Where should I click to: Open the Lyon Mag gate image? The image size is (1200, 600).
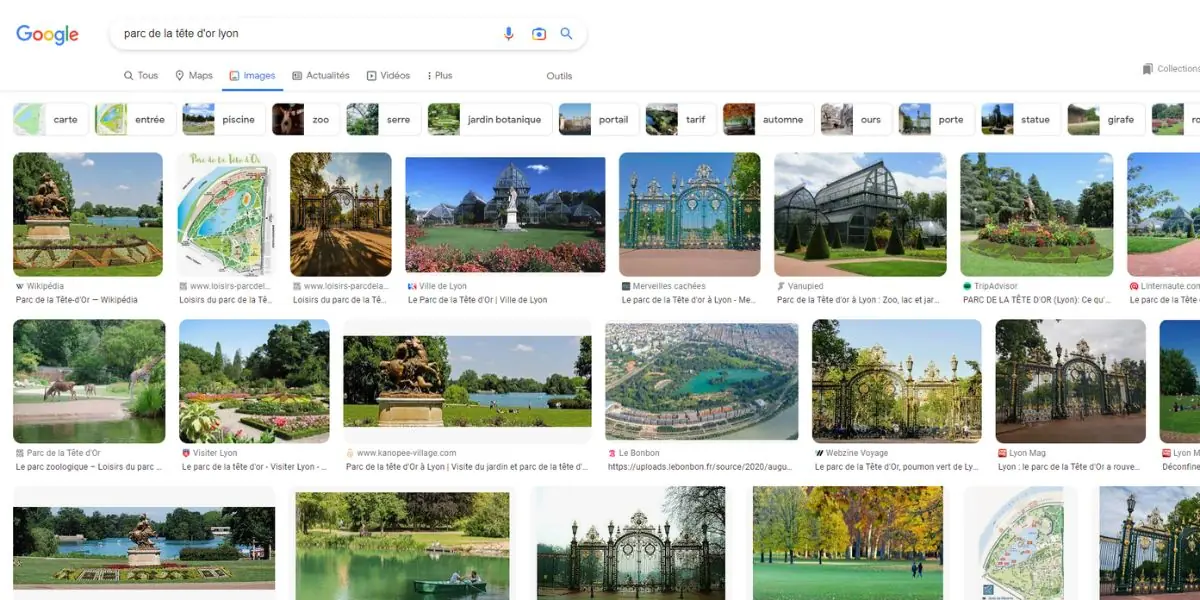pos(1071,381)
